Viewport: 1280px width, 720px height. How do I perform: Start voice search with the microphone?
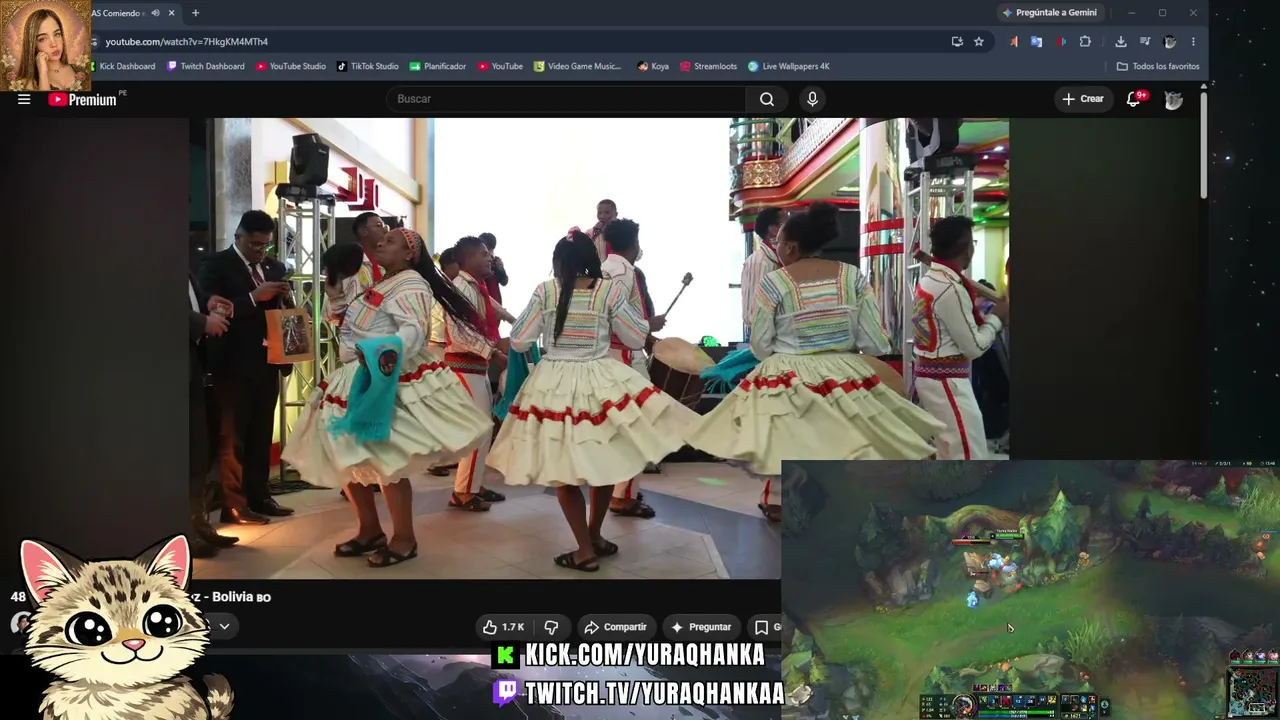[812, 99]
